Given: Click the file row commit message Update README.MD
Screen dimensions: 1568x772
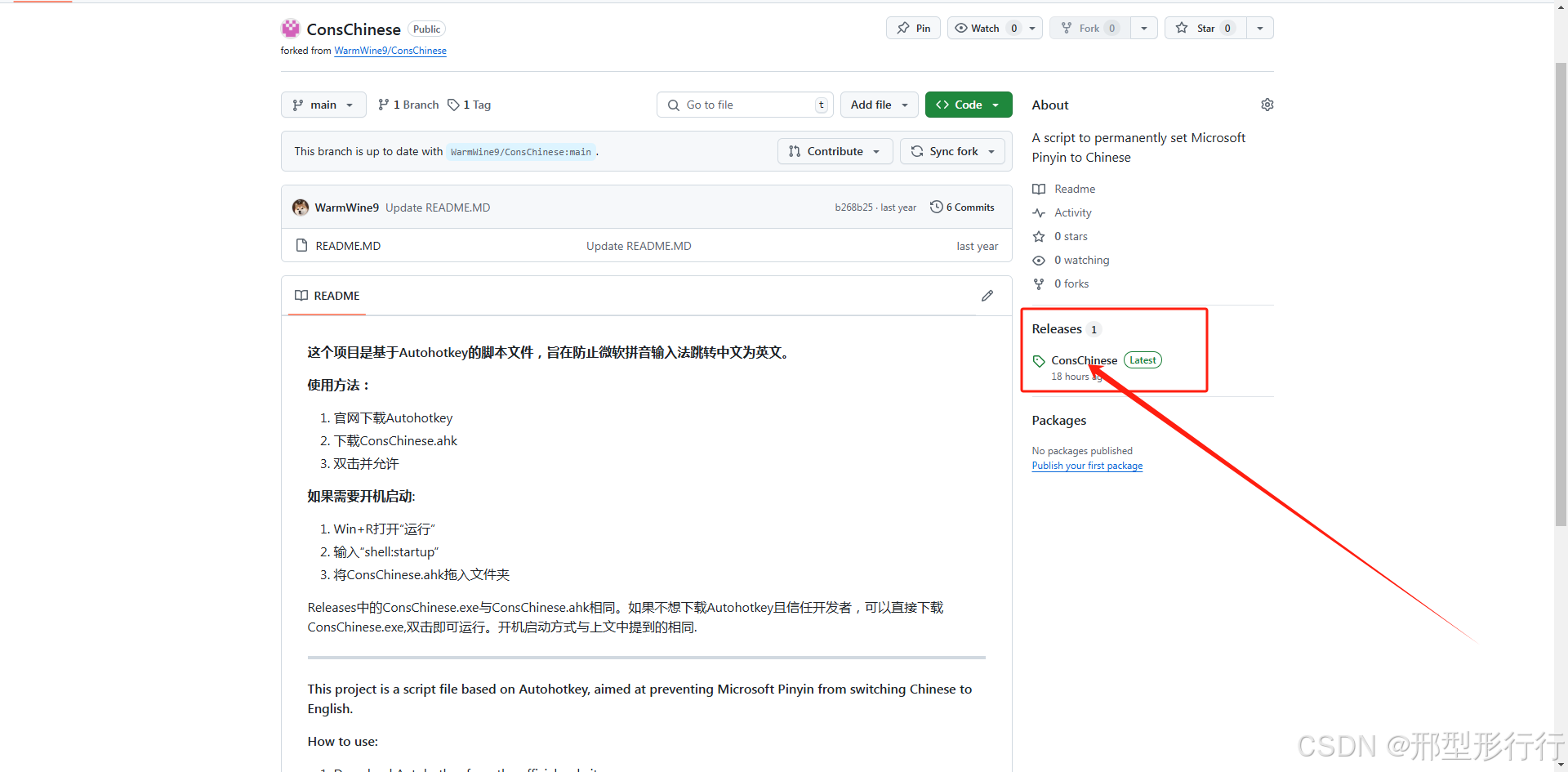Looking at the screenshot, I should click(x=639, y=246).
